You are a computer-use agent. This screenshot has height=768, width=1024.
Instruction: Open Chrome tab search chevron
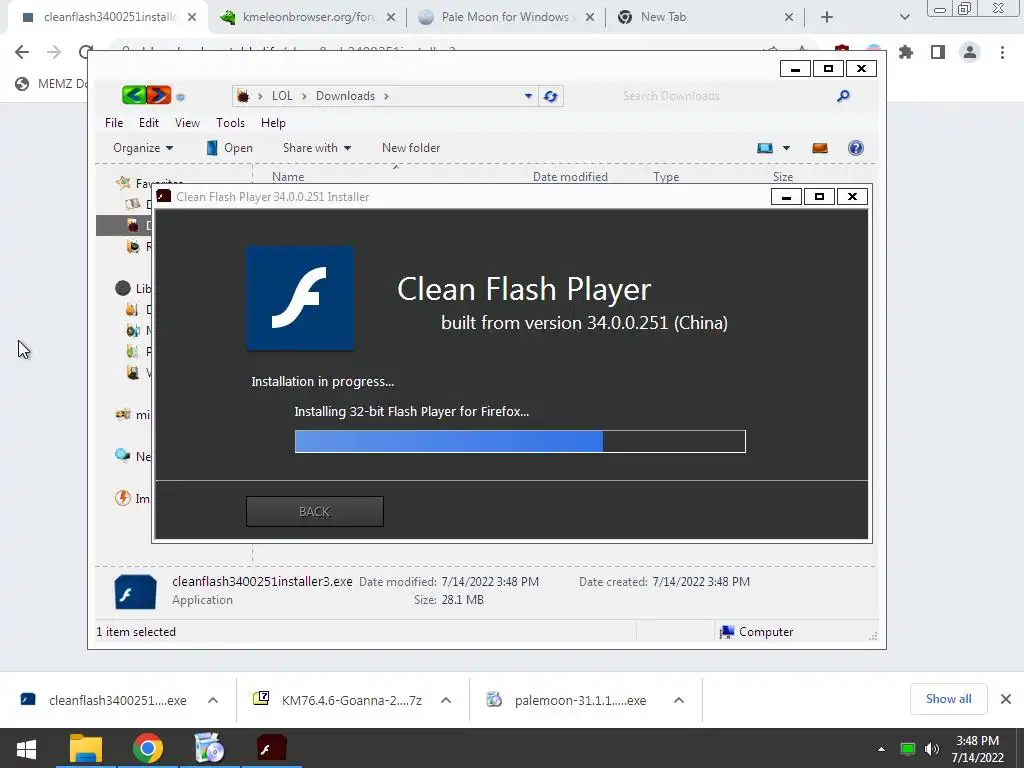coord(904,17)
